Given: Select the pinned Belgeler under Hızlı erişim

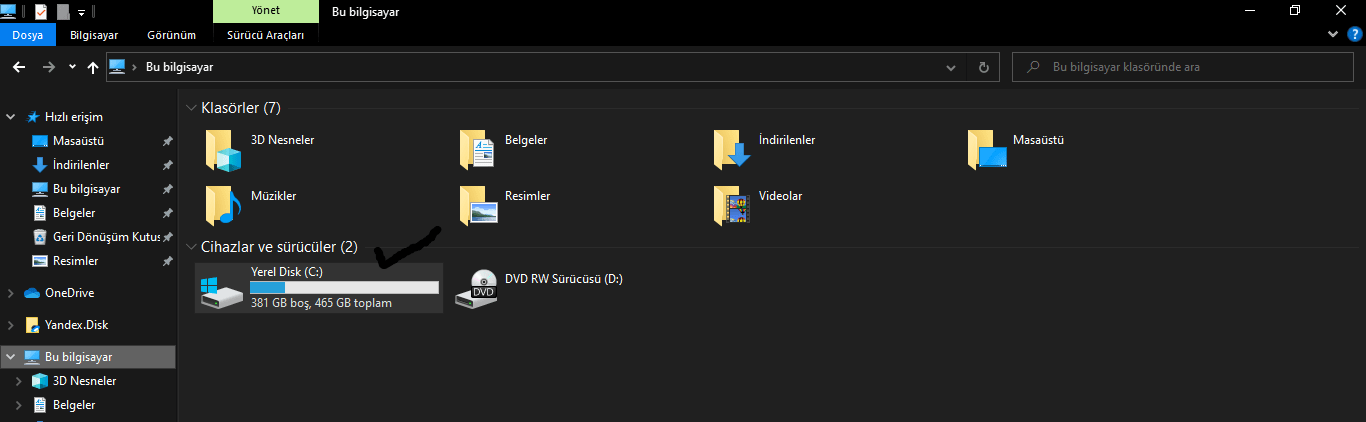Looking at the screenshot, I should 74,213.
